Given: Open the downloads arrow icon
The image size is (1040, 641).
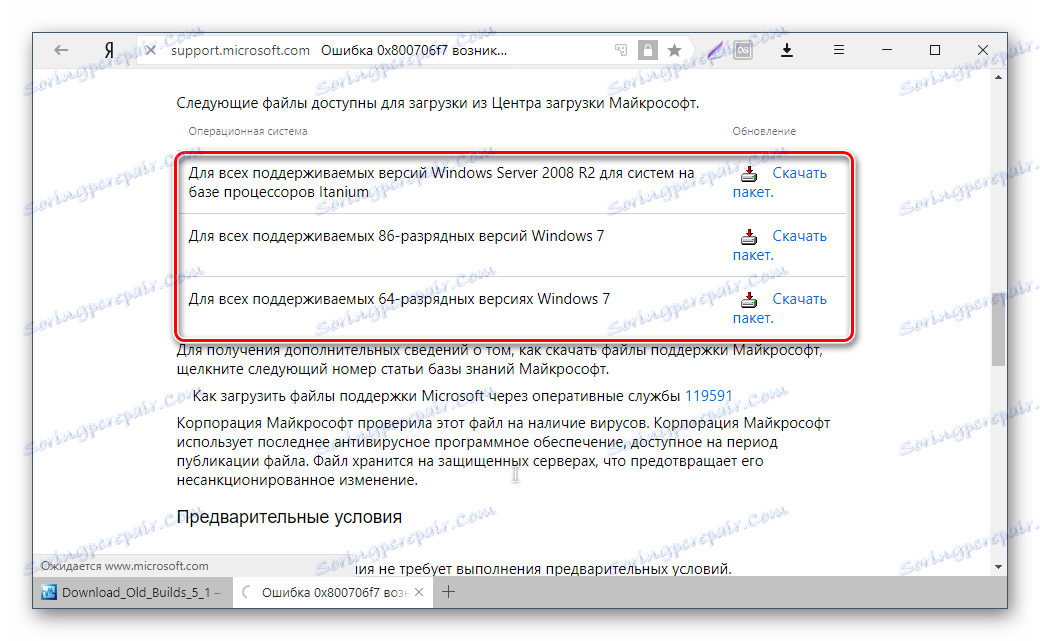Looking at the screenshot, I should click(787, 50).
